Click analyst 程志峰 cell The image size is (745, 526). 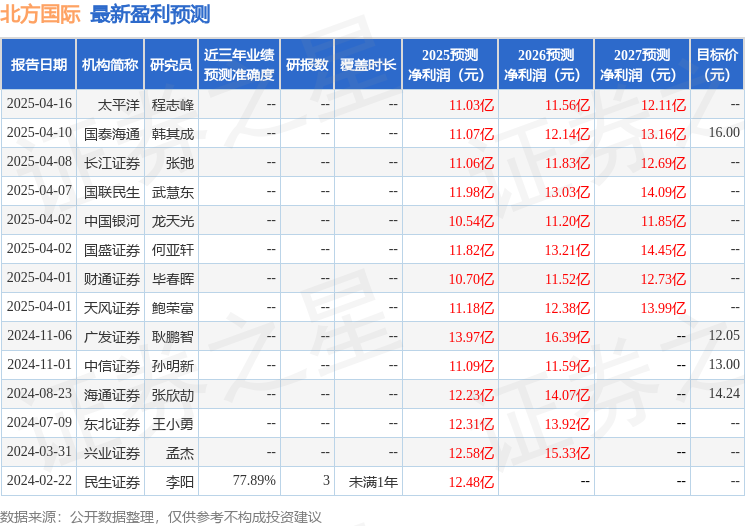[173, 105]
